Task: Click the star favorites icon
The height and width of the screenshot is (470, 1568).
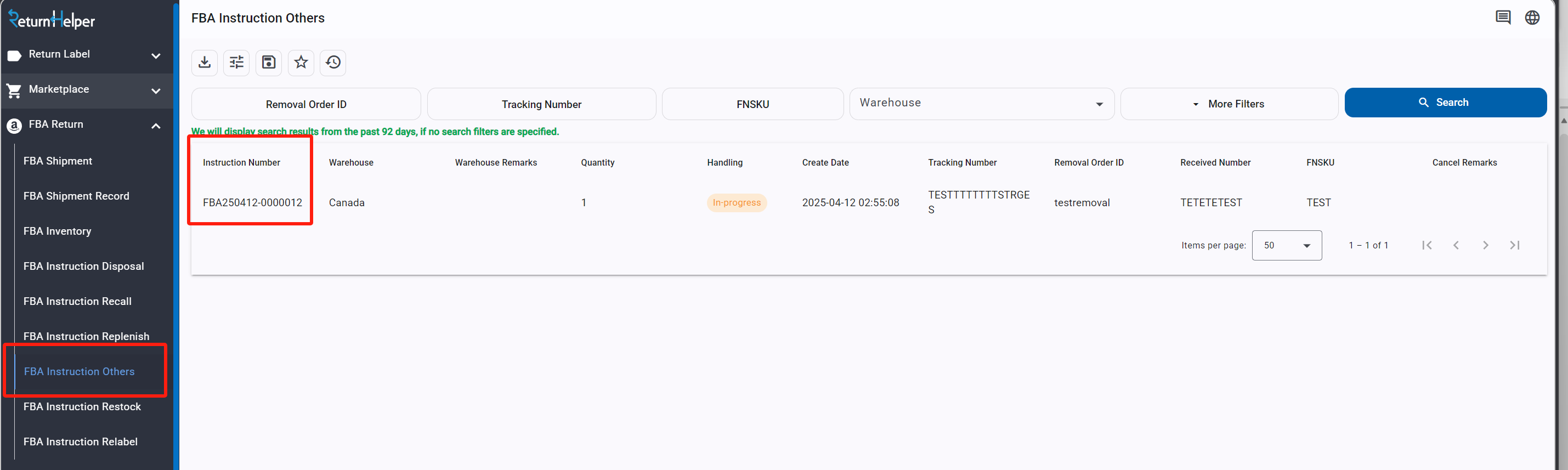Action: (301, 63)
